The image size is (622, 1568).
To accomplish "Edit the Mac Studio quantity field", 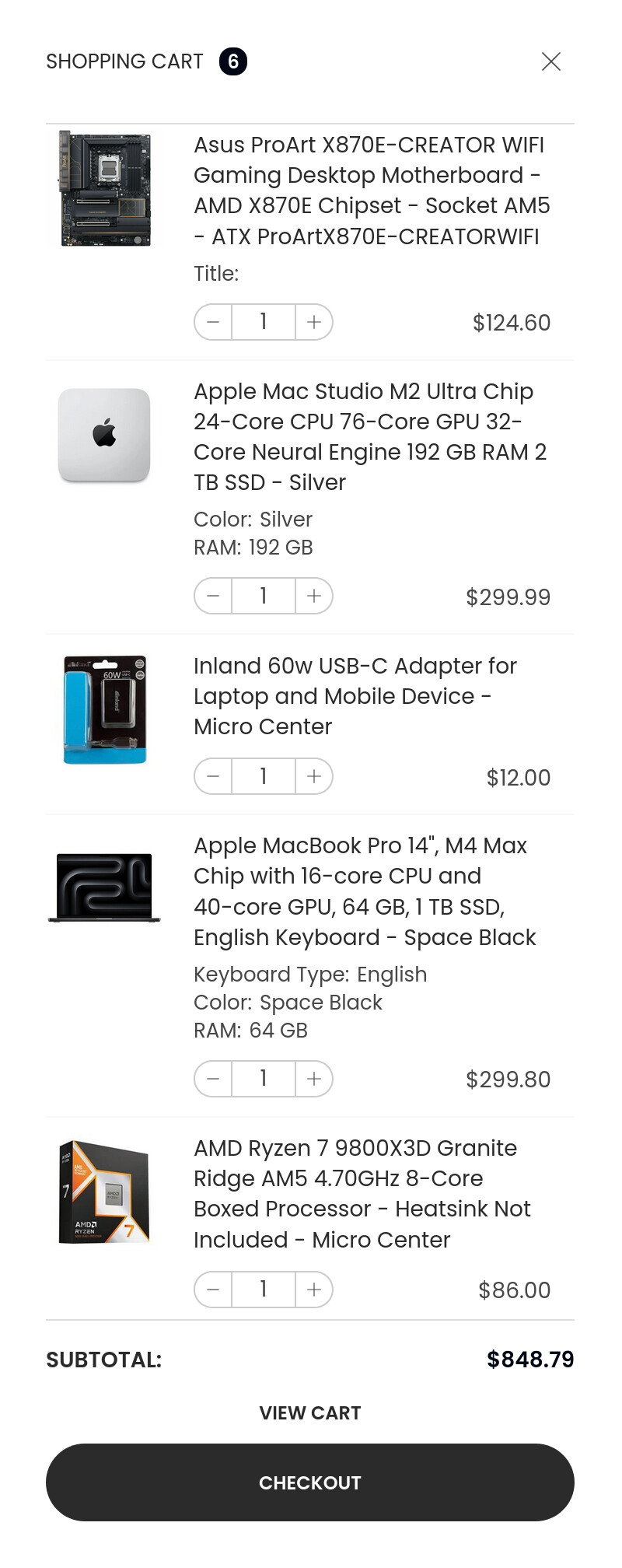I will click(x=264, y=596).
